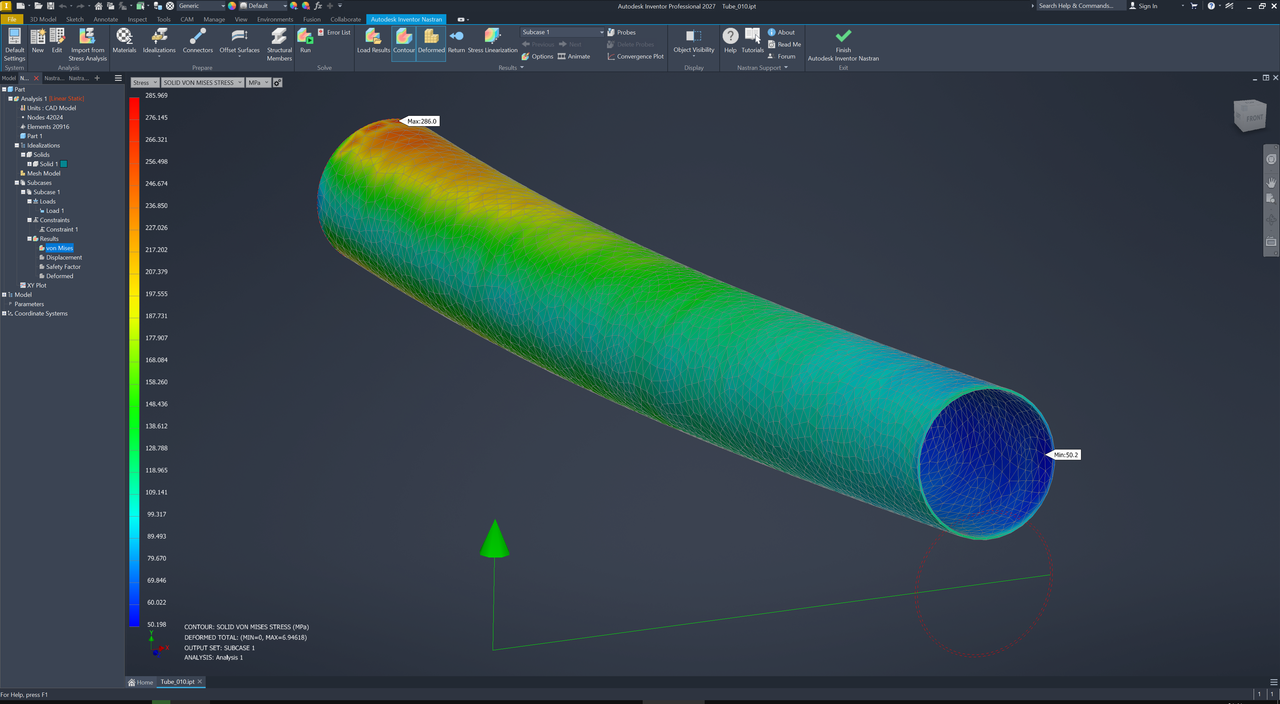
Task: Open Nastran Help
Action: pyautogui.click(x=730, y=41)
